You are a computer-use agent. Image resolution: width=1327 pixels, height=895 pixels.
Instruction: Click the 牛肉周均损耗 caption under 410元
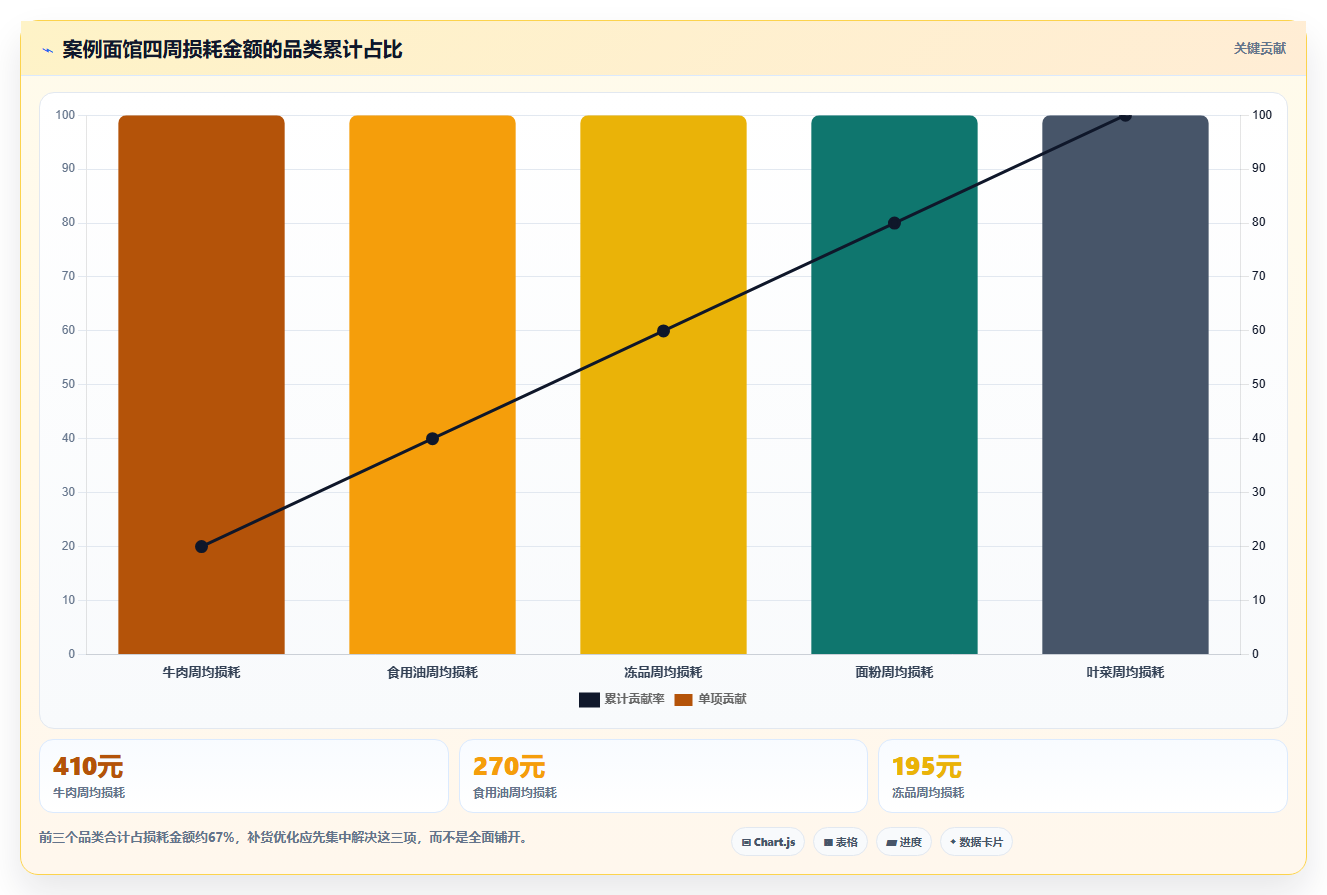point(89,793)
